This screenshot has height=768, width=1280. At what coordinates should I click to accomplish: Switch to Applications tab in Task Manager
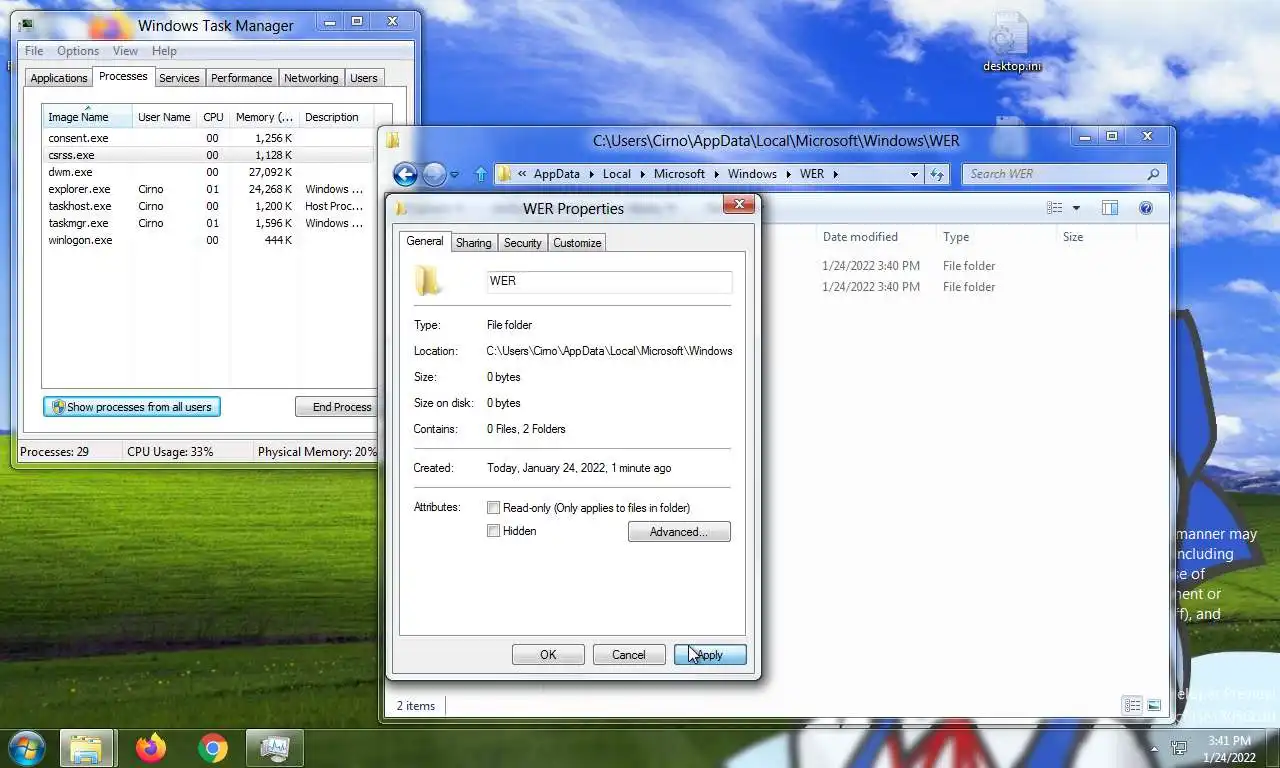pos(59,78)
